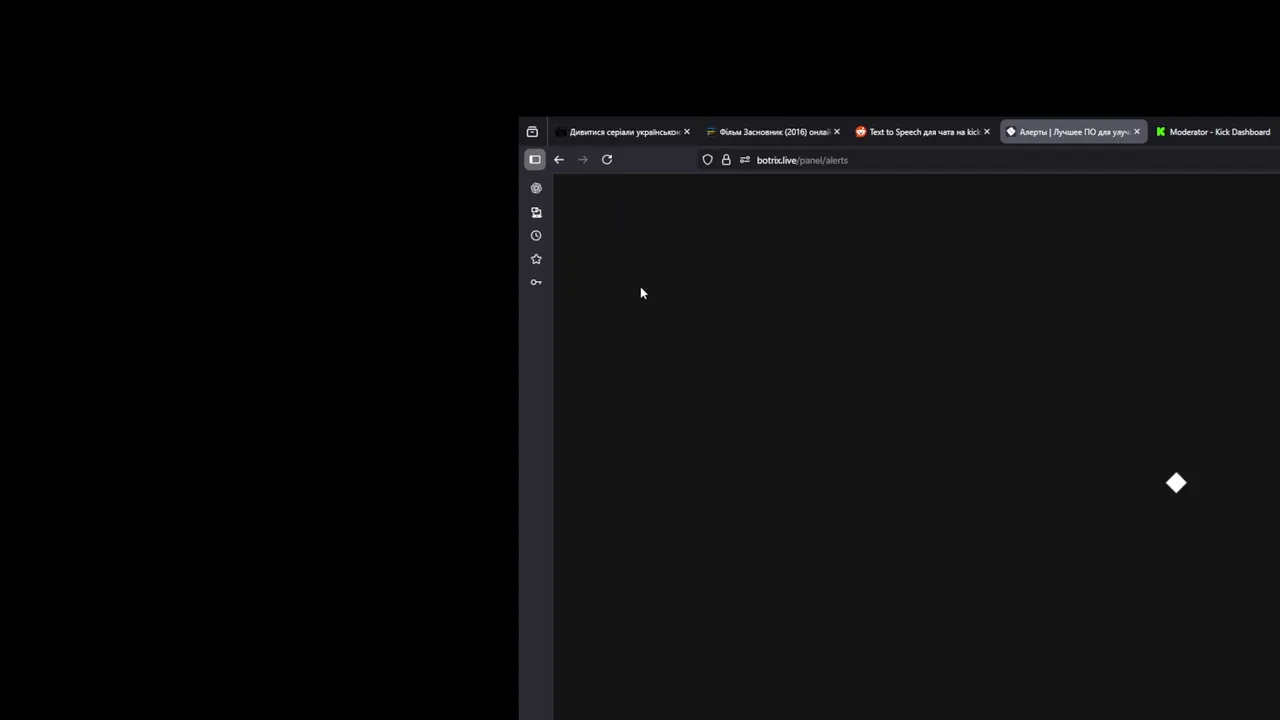Reload the botrix.live page
This screenshot has height=720, width=1280.
[x=607, y=160]
